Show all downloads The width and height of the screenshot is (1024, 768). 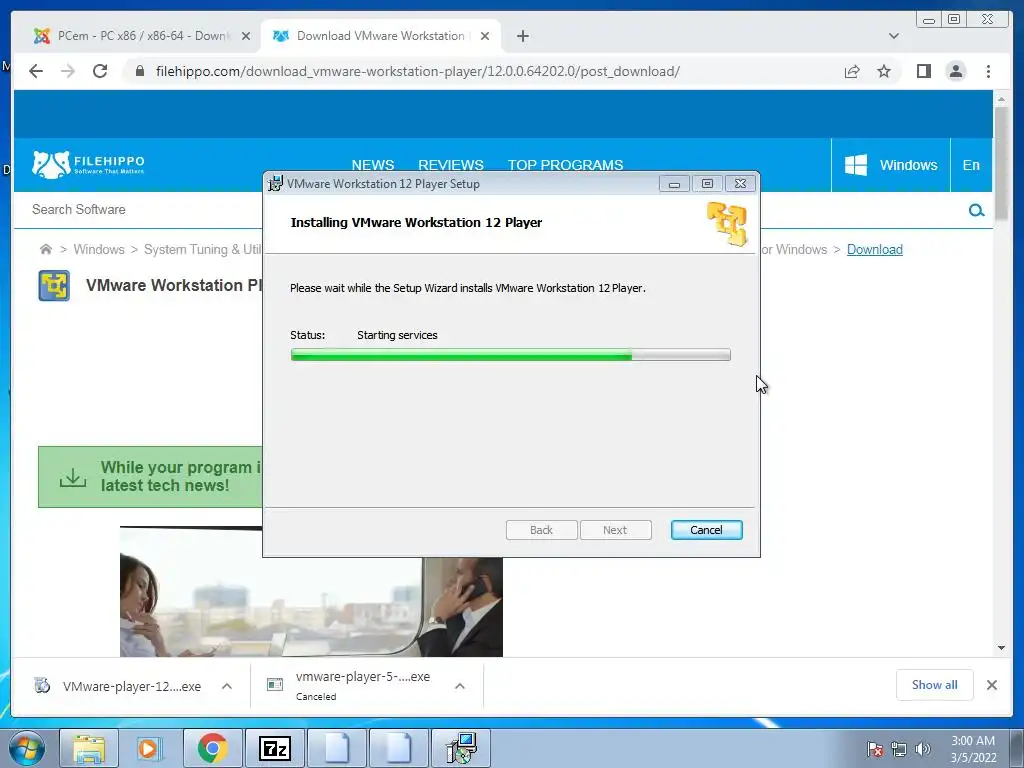tap(935, 684)
